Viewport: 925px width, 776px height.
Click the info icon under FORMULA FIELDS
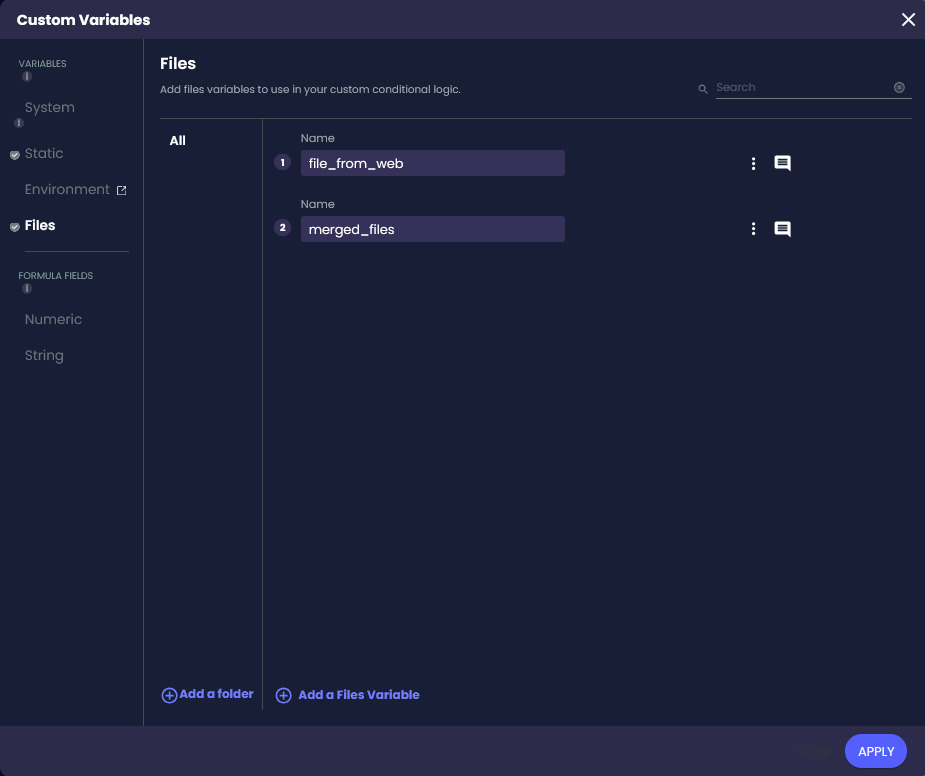(x=27, y=289)
